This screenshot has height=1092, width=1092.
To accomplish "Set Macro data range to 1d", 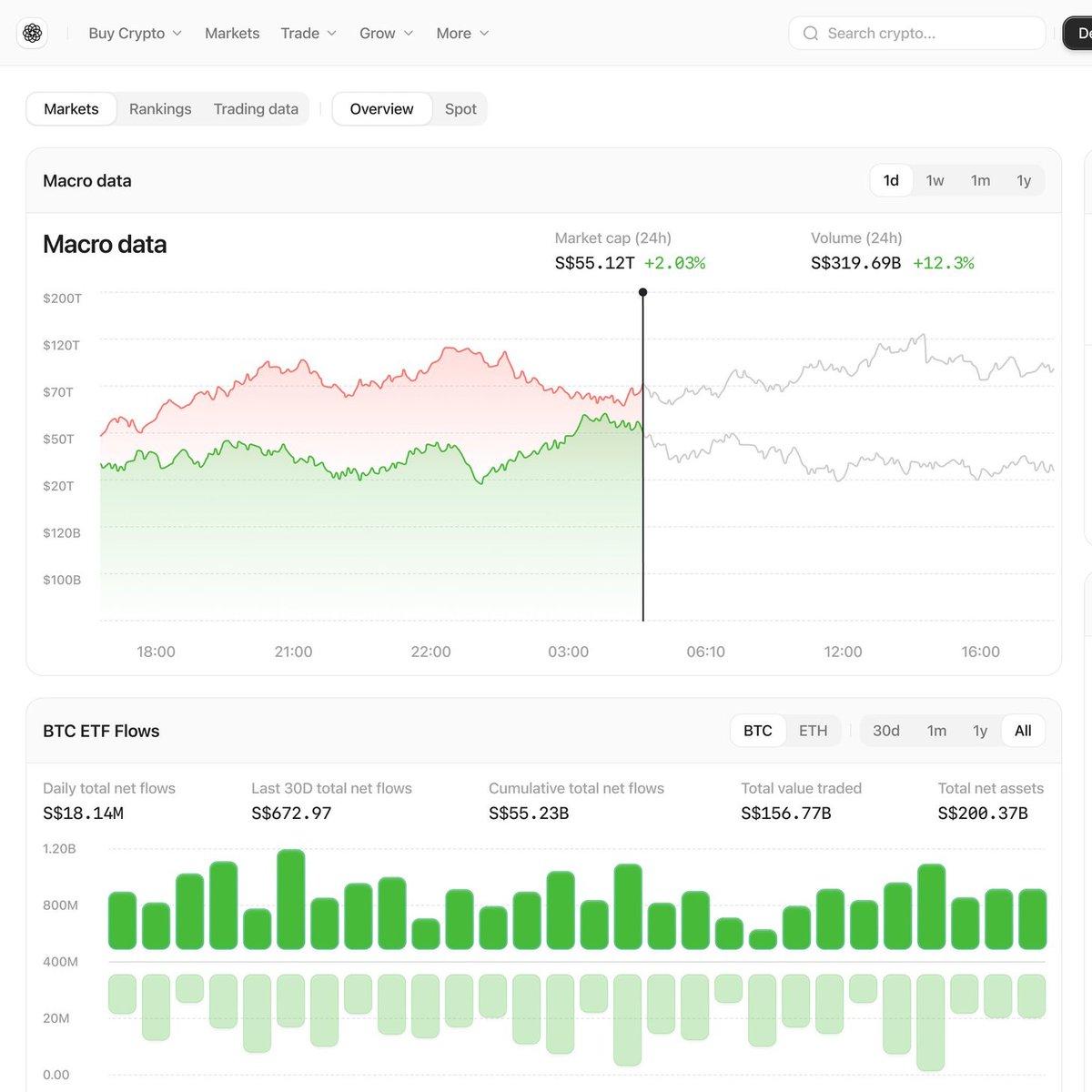I will click(891, 180).
